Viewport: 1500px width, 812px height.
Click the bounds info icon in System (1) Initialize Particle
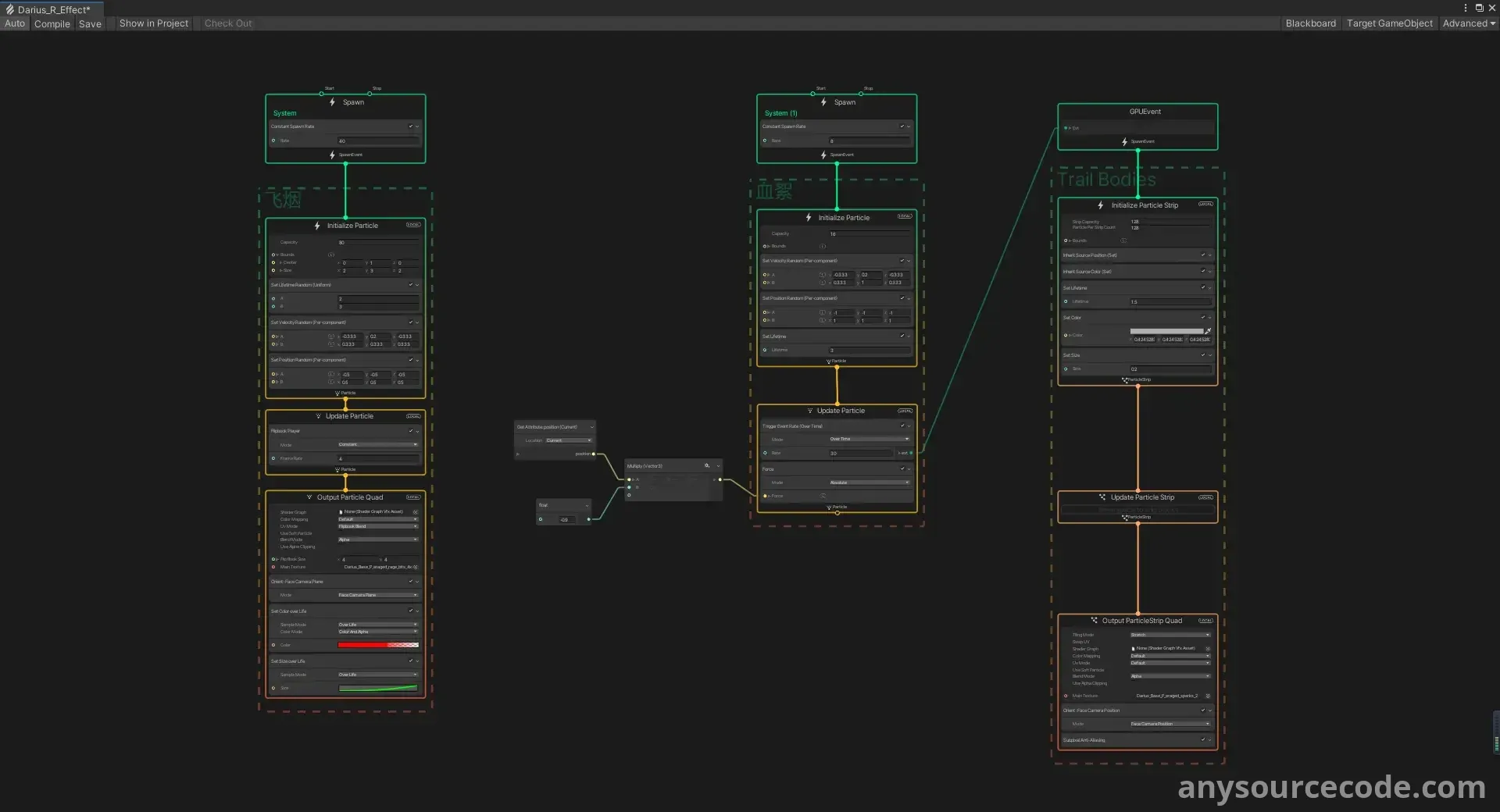pyautogui.click(x=823, y=246)
